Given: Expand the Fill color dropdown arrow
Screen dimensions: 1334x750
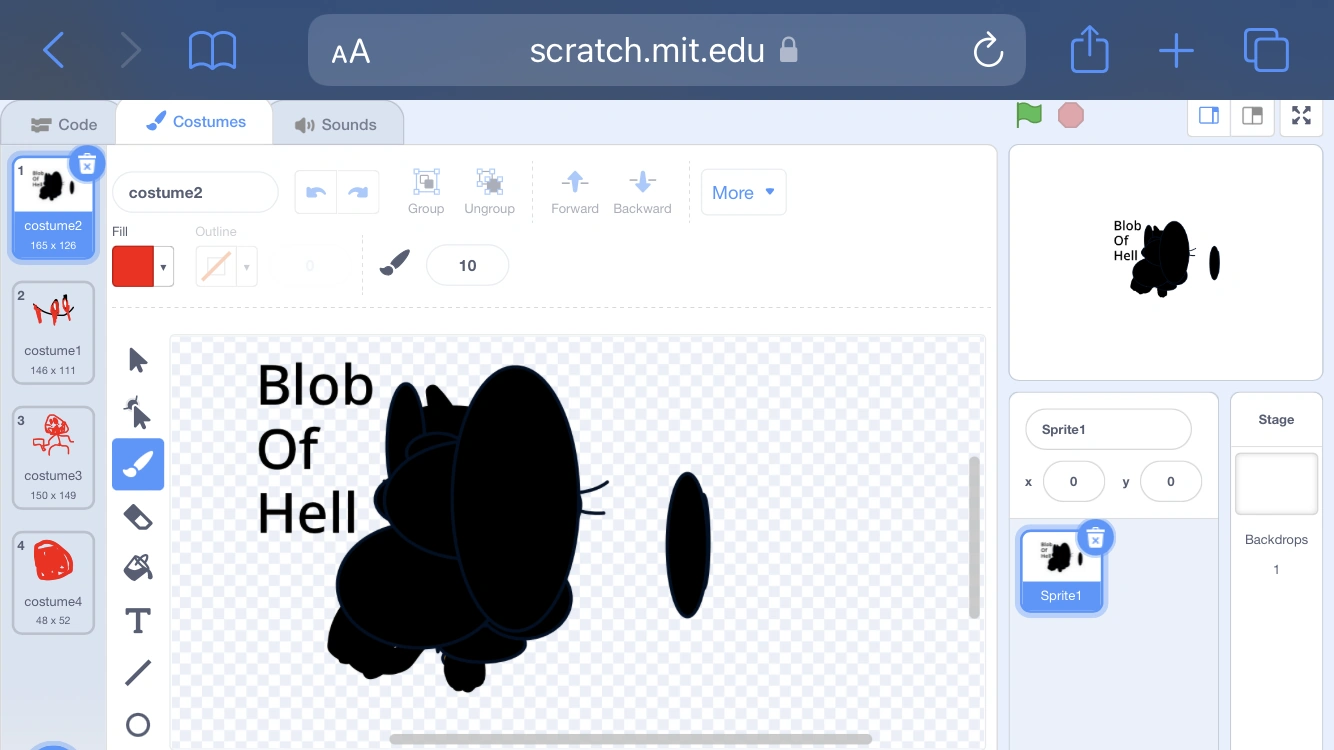Looking at the screenshot, I should pos(164,267).
